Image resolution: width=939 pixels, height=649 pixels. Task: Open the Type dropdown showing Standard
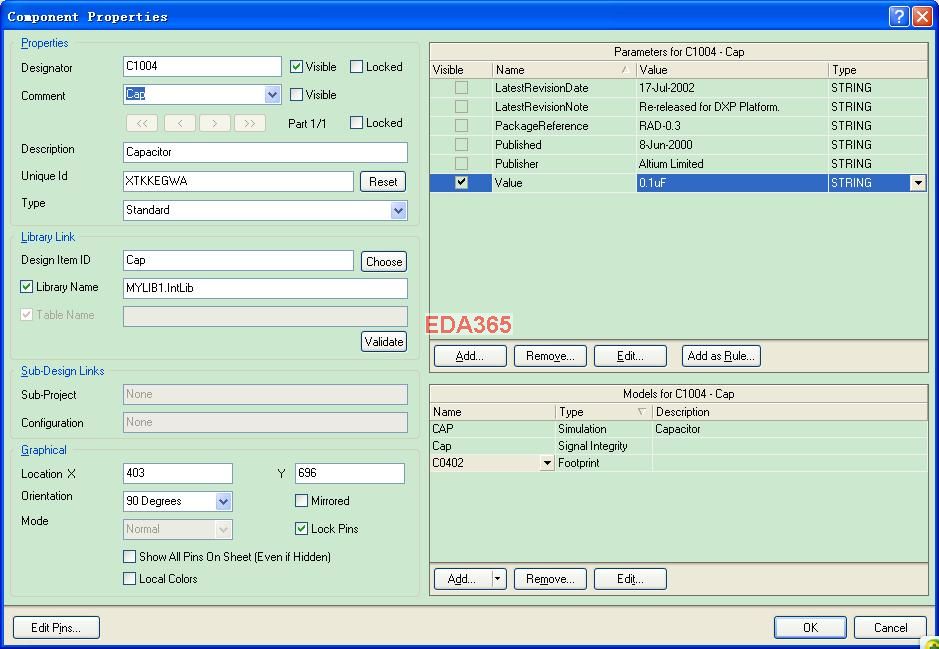(x=398, y=211)
